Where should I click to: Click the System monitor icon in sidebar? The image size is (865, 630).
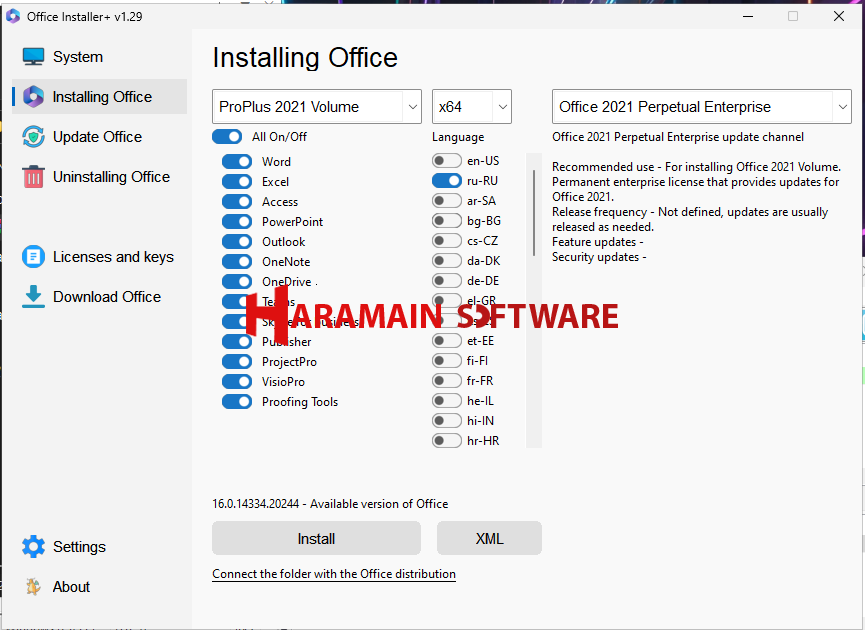pyautogui.click(x=34, y=57)
